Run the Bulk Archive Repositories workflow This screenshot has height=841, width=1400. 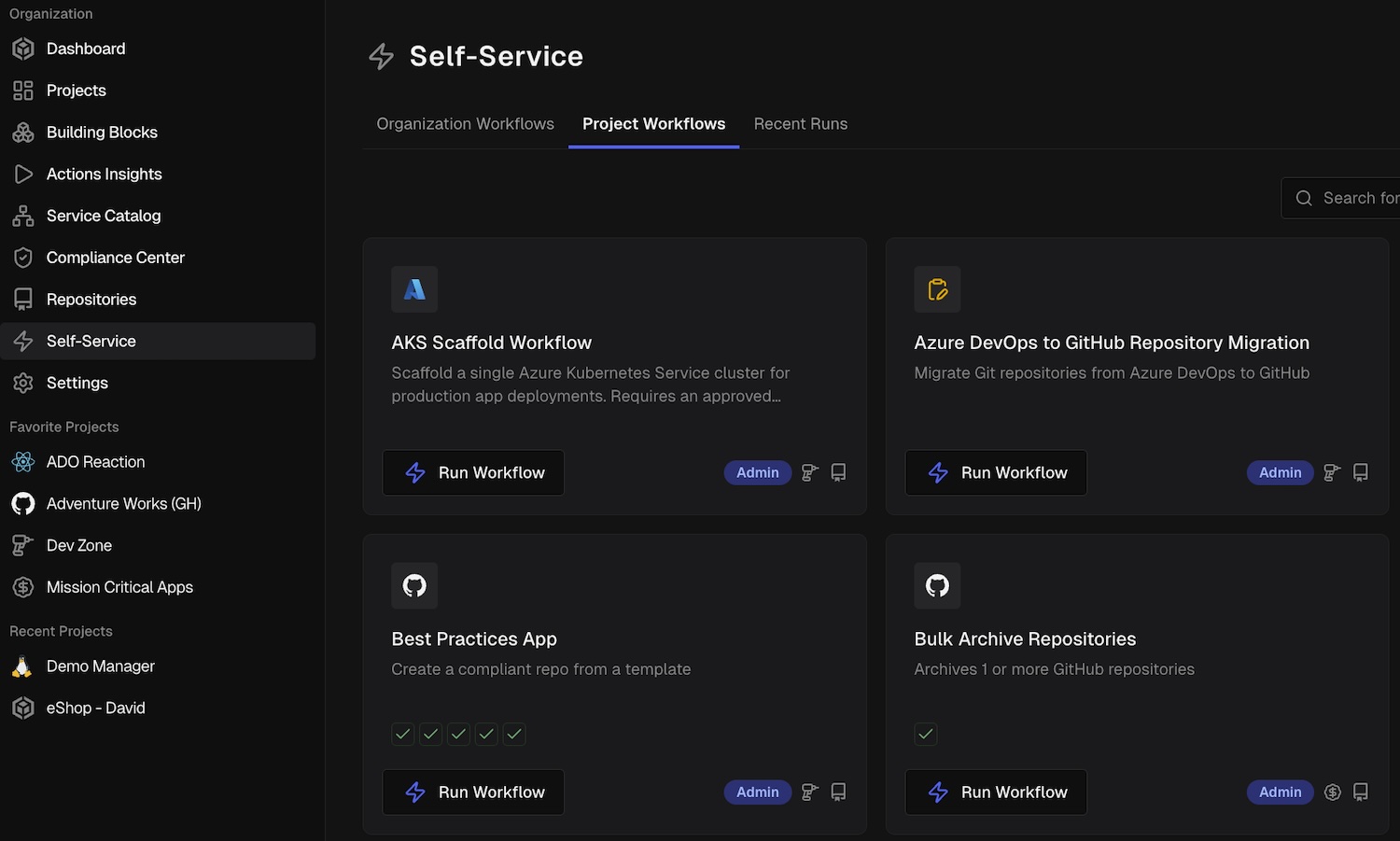click(x=996, y=792)
